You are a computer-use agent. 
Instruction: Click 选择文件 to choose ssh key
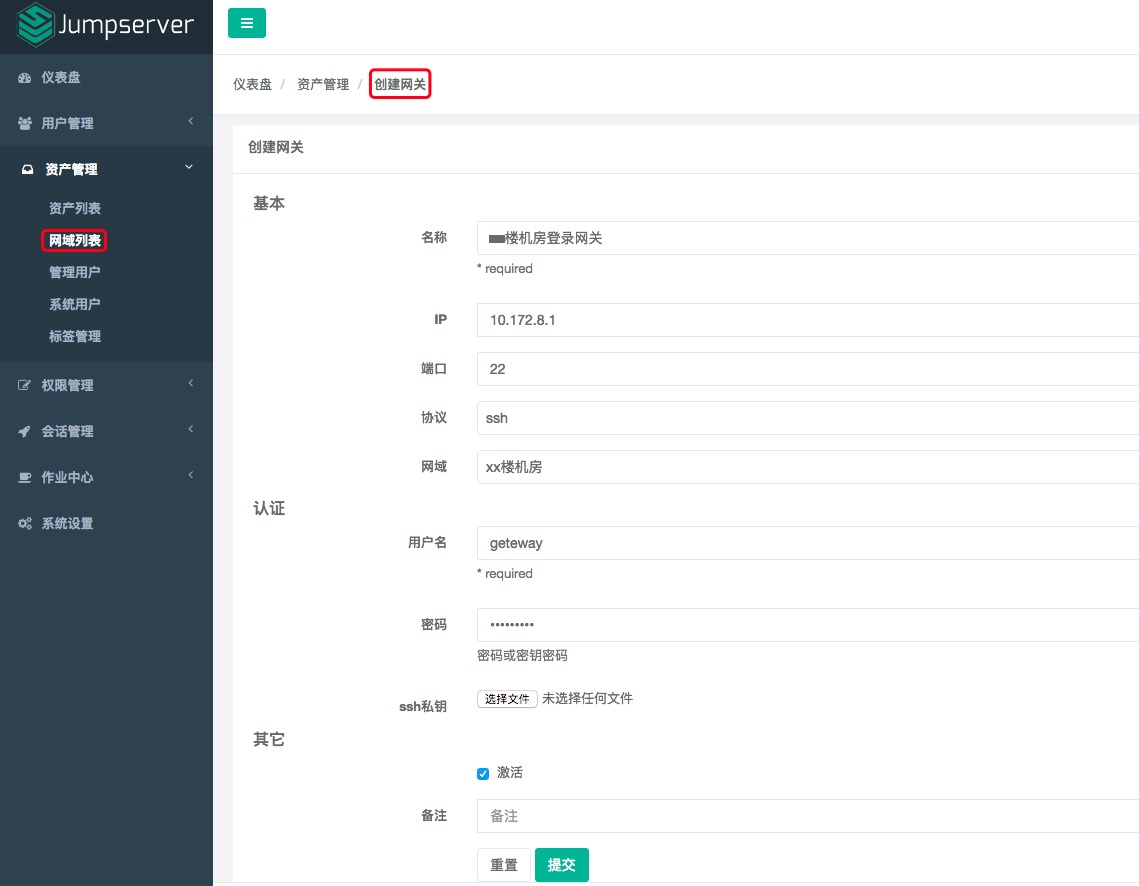(x=507, y=699)
